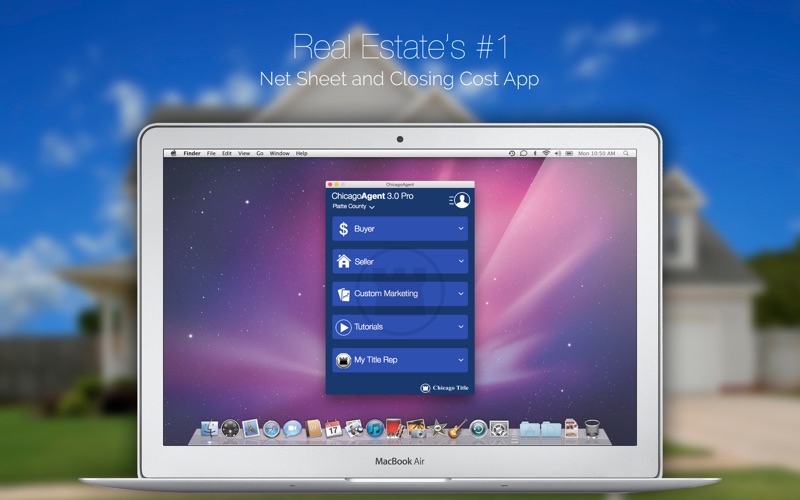Click the battery status icon
The image size is (800, 500).
569,153
